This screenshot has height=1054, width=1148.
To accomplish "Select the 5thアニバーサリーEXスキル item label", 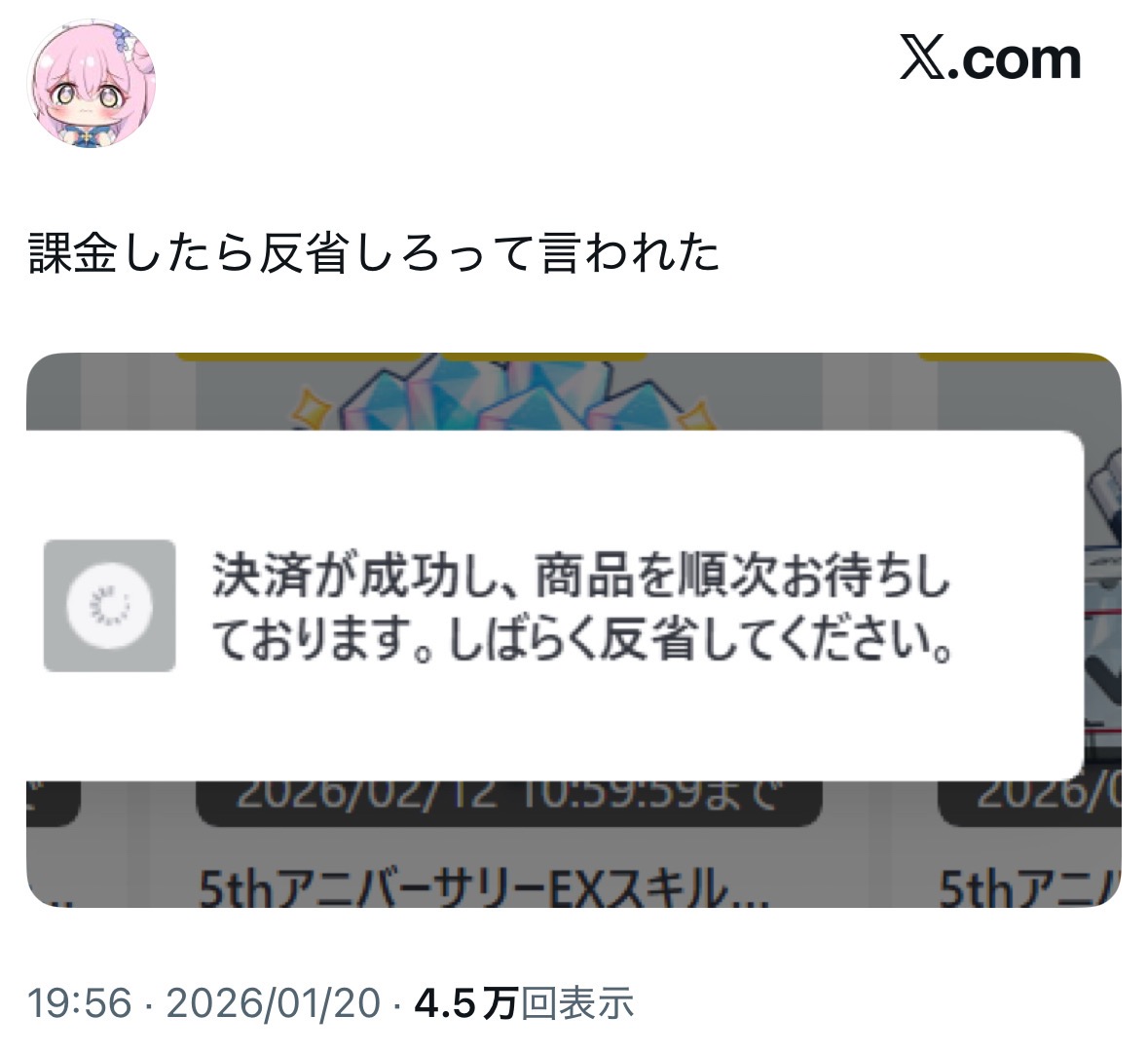I will point(484,888).
